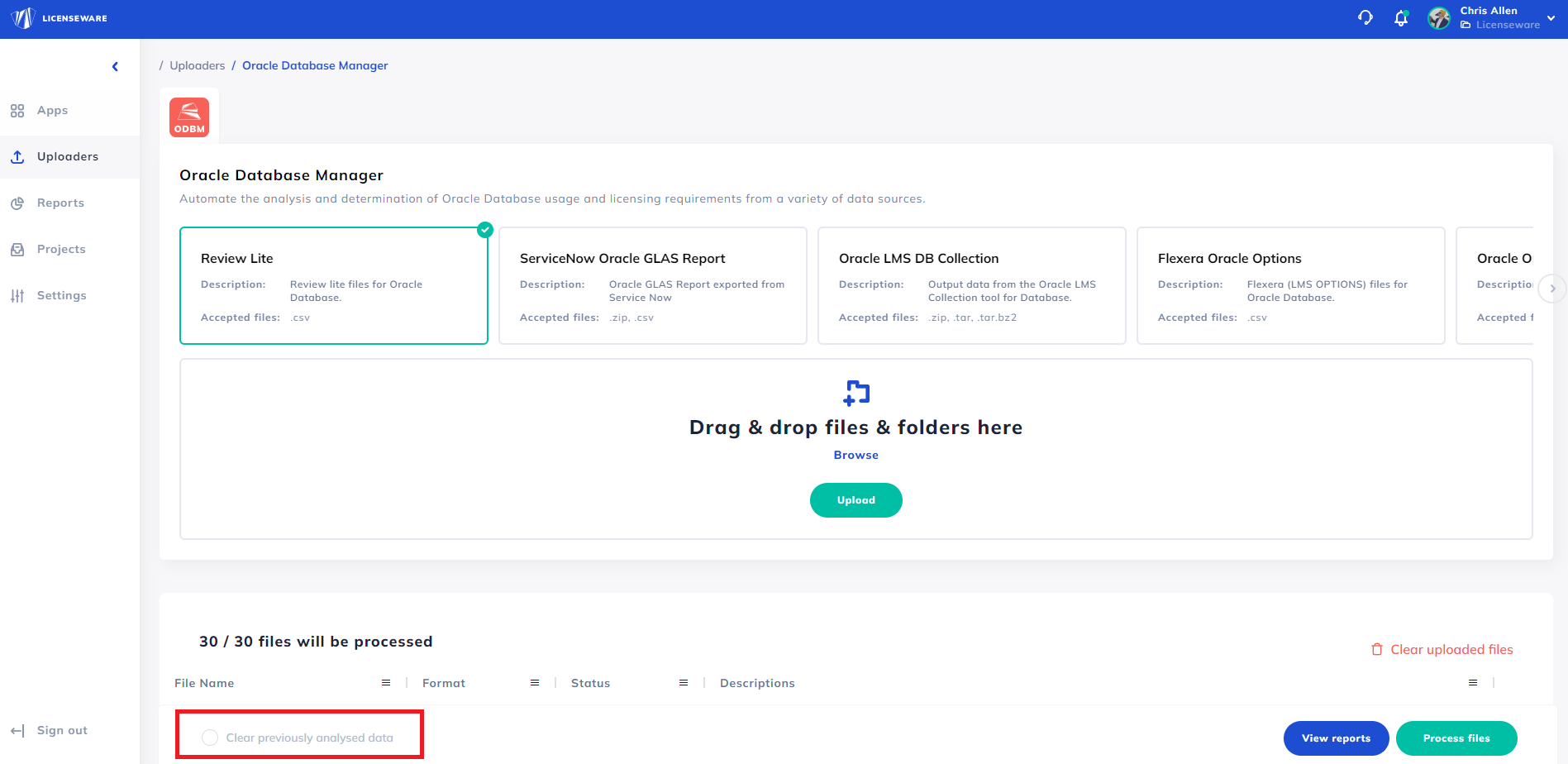Image resolution: width=1568 pixels, height=764 pixels.
Task: Click the Uploaders upload arrow icon
Action: 17,156
